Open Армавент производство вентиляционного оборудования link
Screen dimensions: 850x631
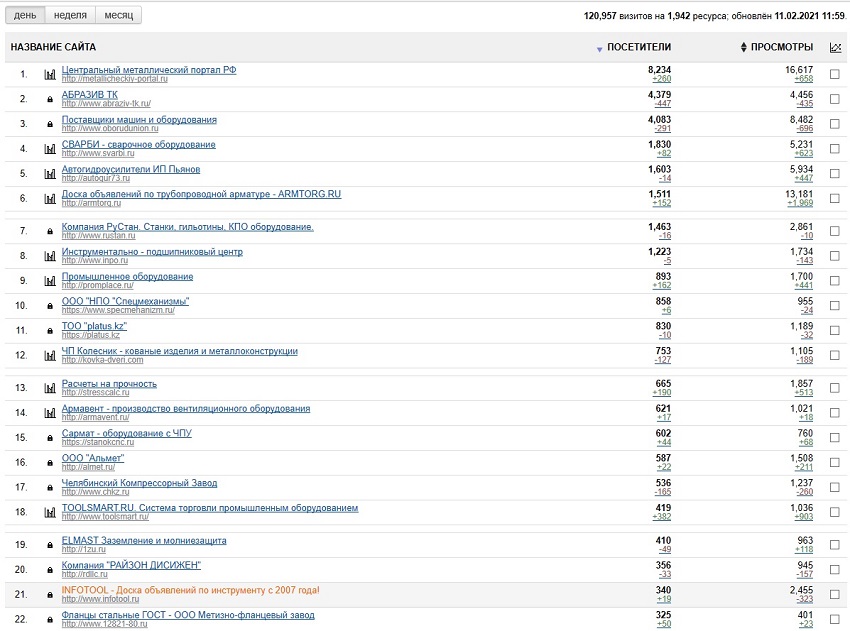point(186,409)
